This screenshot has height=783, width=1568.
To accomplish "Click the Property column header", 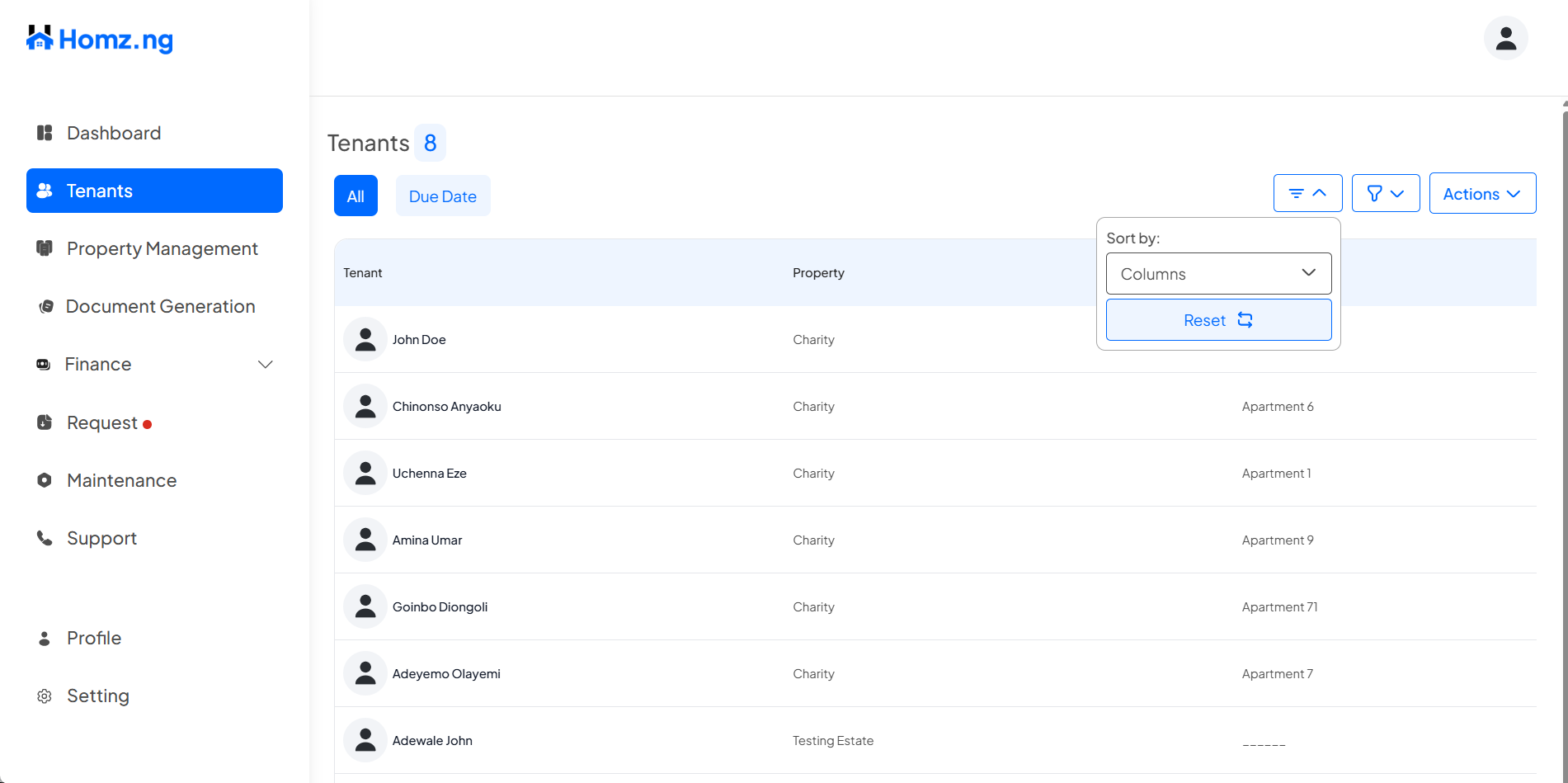I will click(x=818, y=272).
